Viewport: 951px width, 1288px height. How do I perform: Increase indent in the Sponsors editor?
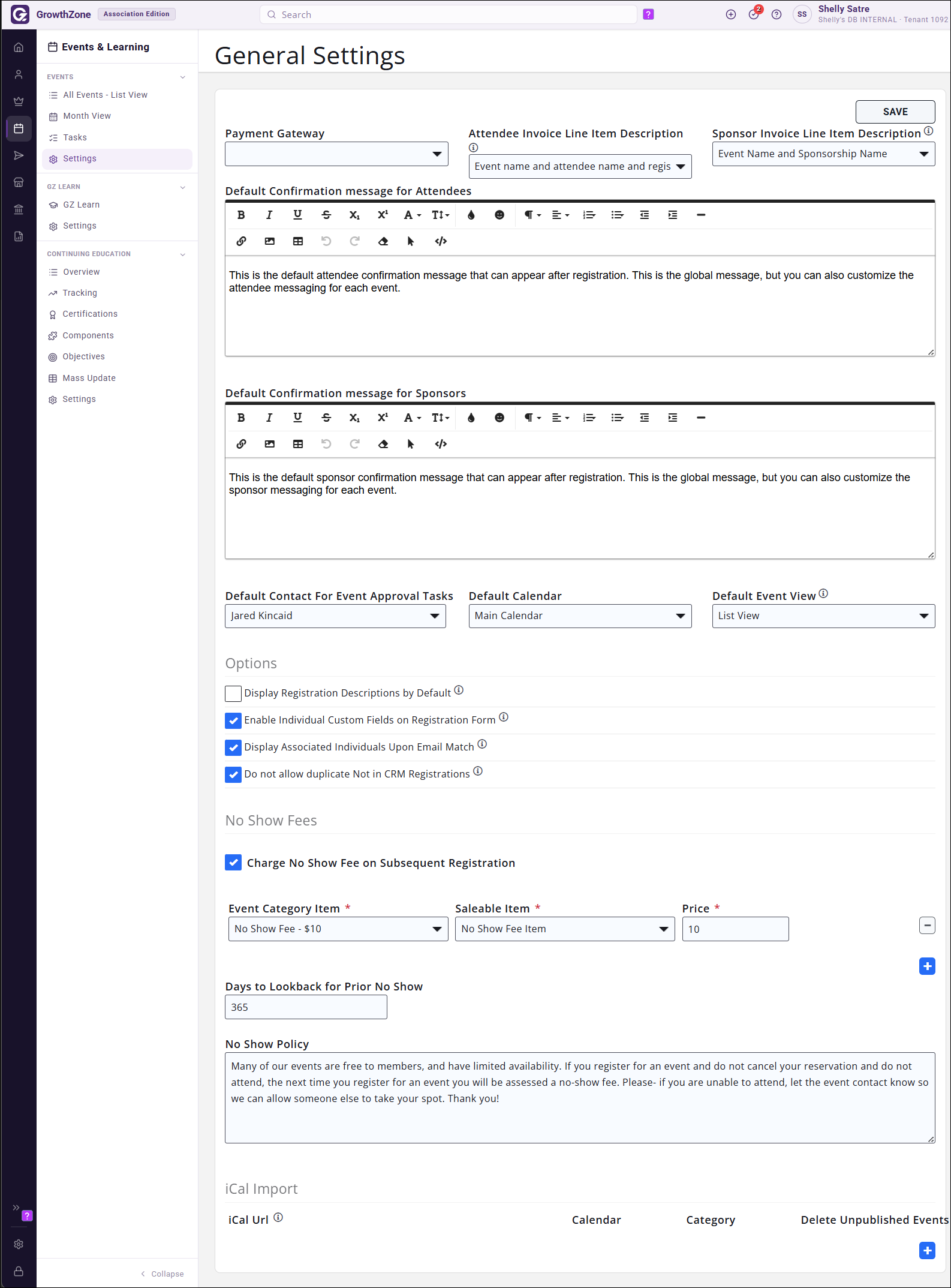pos(673,418)
